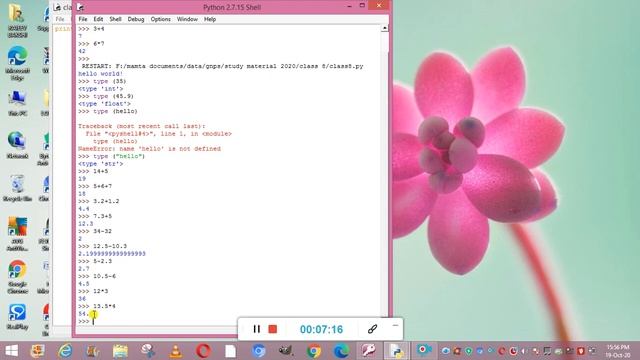This screenshot has height=360, width=640.
Task: Open Network desktop icon
Action: (17, 145)
